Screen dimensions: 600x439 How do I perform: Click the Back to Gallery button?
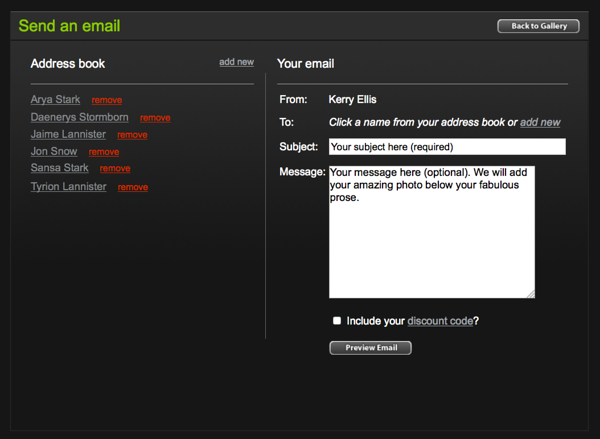click(538, 26)
